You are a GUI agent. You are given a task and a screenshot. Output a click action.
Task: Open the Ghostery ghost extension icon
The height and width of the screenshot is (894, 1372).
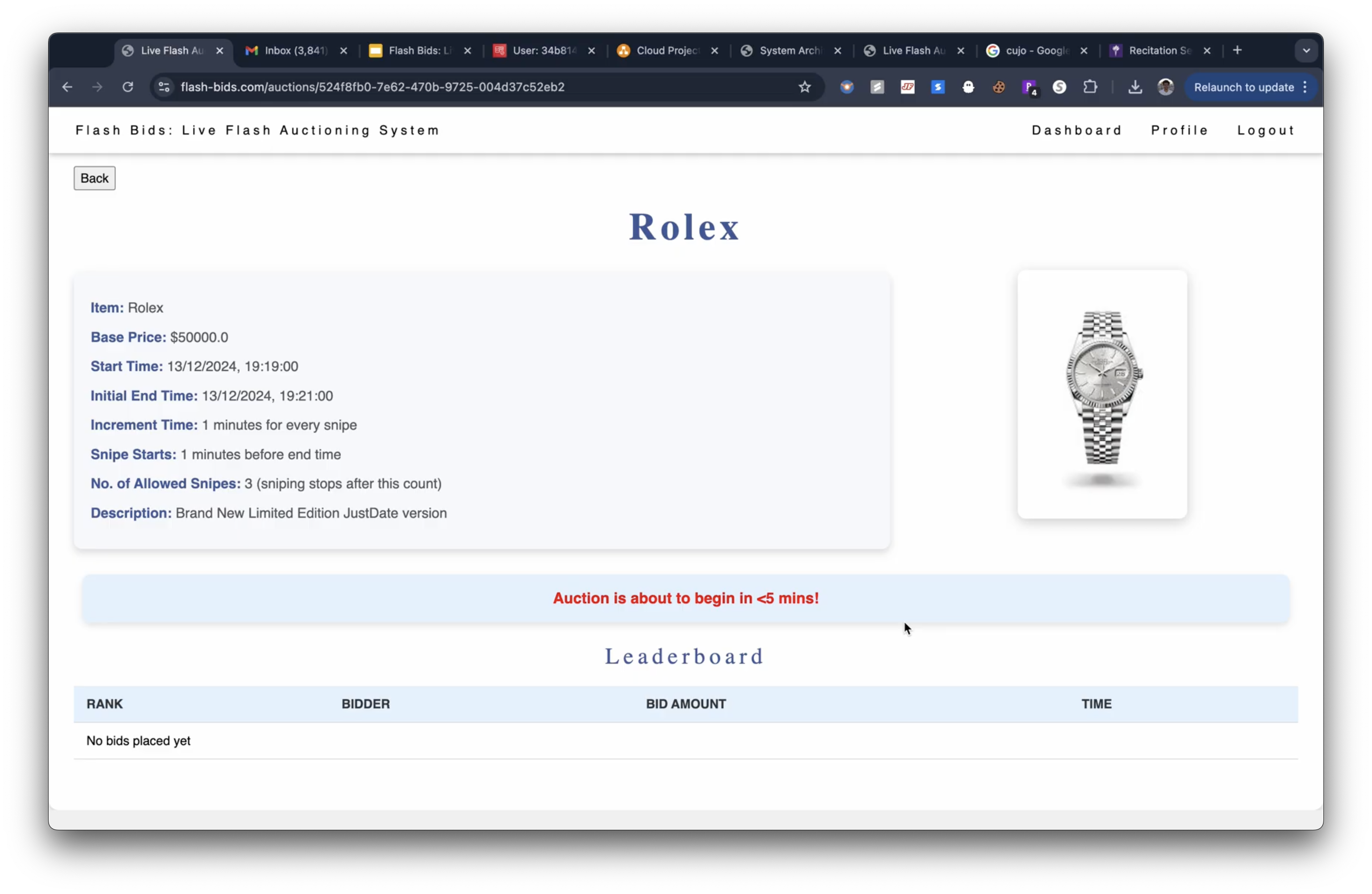(x=969, y=87)
